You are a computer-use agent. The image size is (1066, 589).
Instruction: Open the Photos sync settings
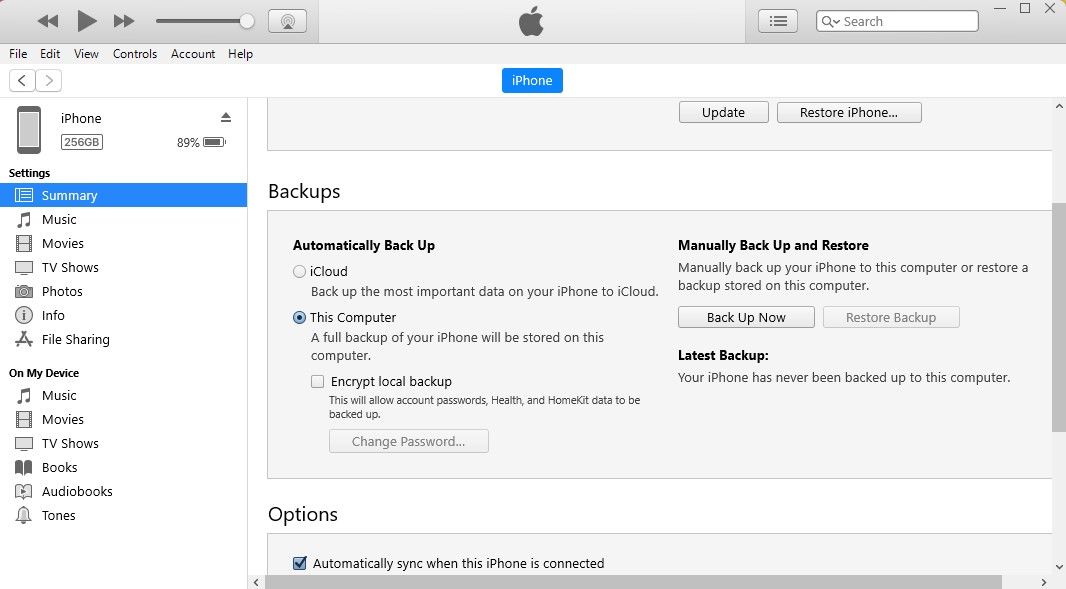[x=62, y=291]
